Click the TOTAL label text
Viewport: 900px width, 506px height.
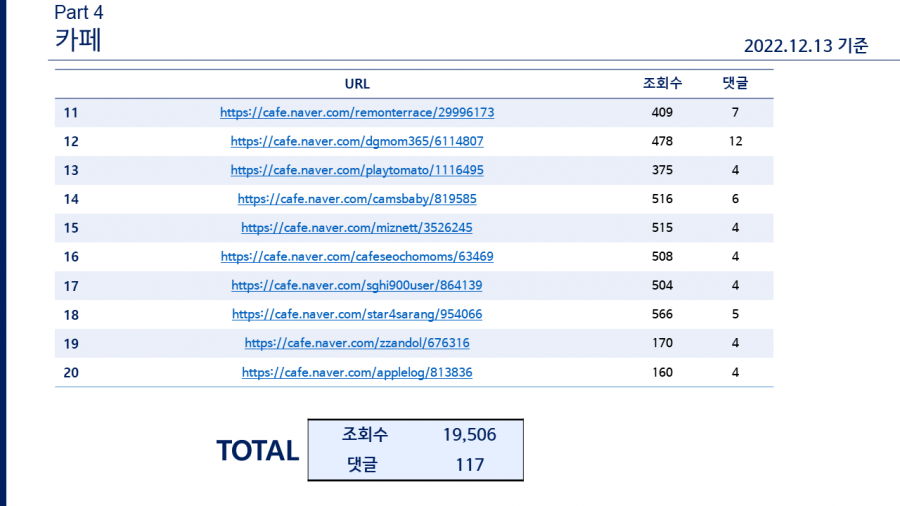[x=258, y=451]
